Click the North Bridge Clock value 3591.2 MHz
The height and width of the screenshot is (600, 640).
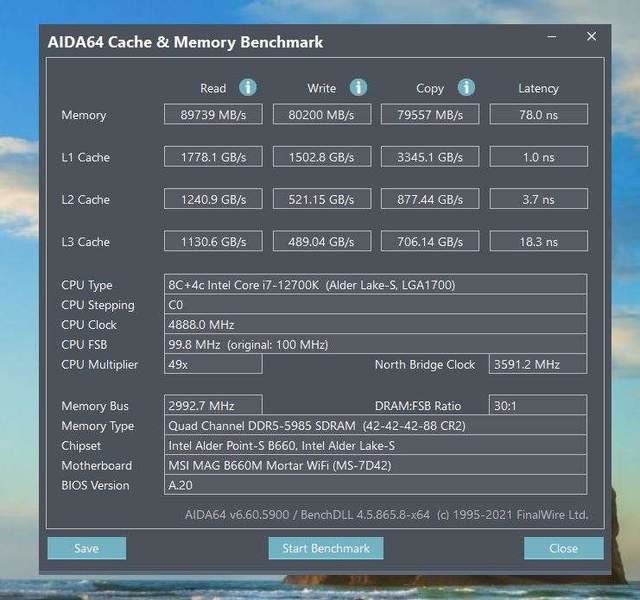pyautogui.click(x=538, y=364)
